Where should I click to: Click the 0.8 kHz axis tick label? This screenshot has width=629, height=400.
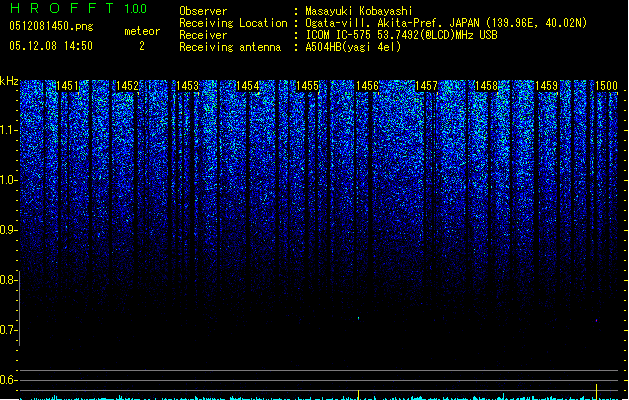coord(8,280)
